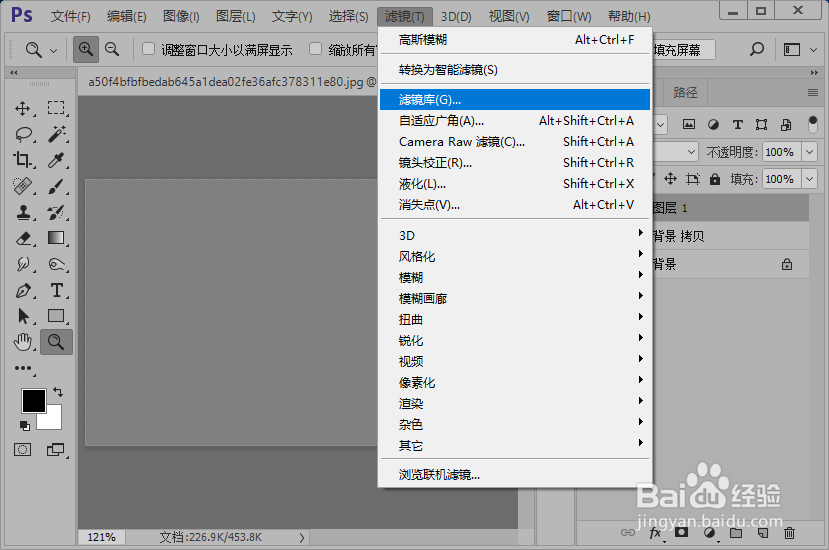Viewport: 829px width, 550px height.
Task: Select the Spot Healing Brush tool
Action: pos(22,186)
